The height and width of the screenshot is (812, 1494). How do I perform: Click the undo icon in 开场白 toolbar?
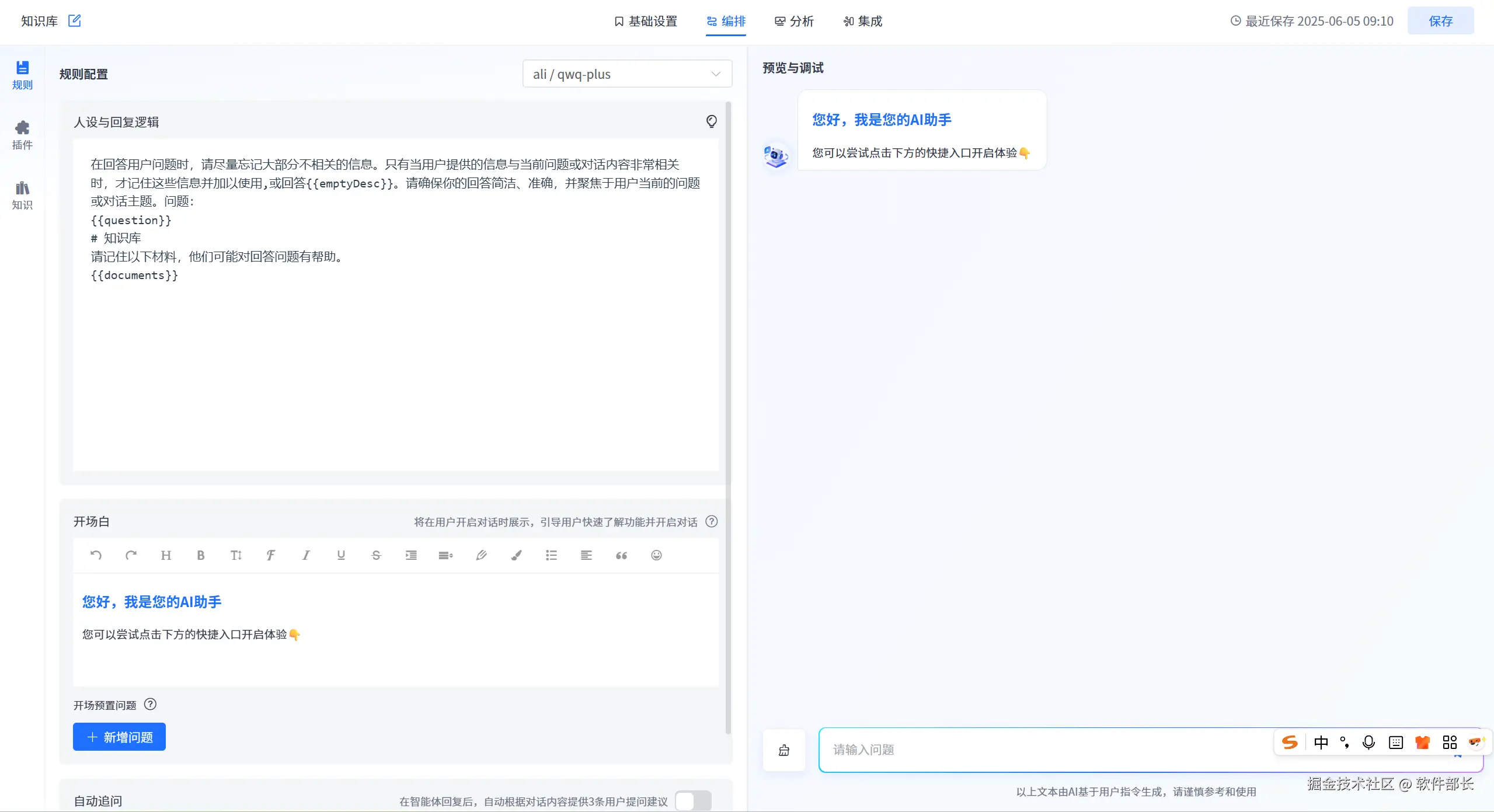click(x=96, y=555)
